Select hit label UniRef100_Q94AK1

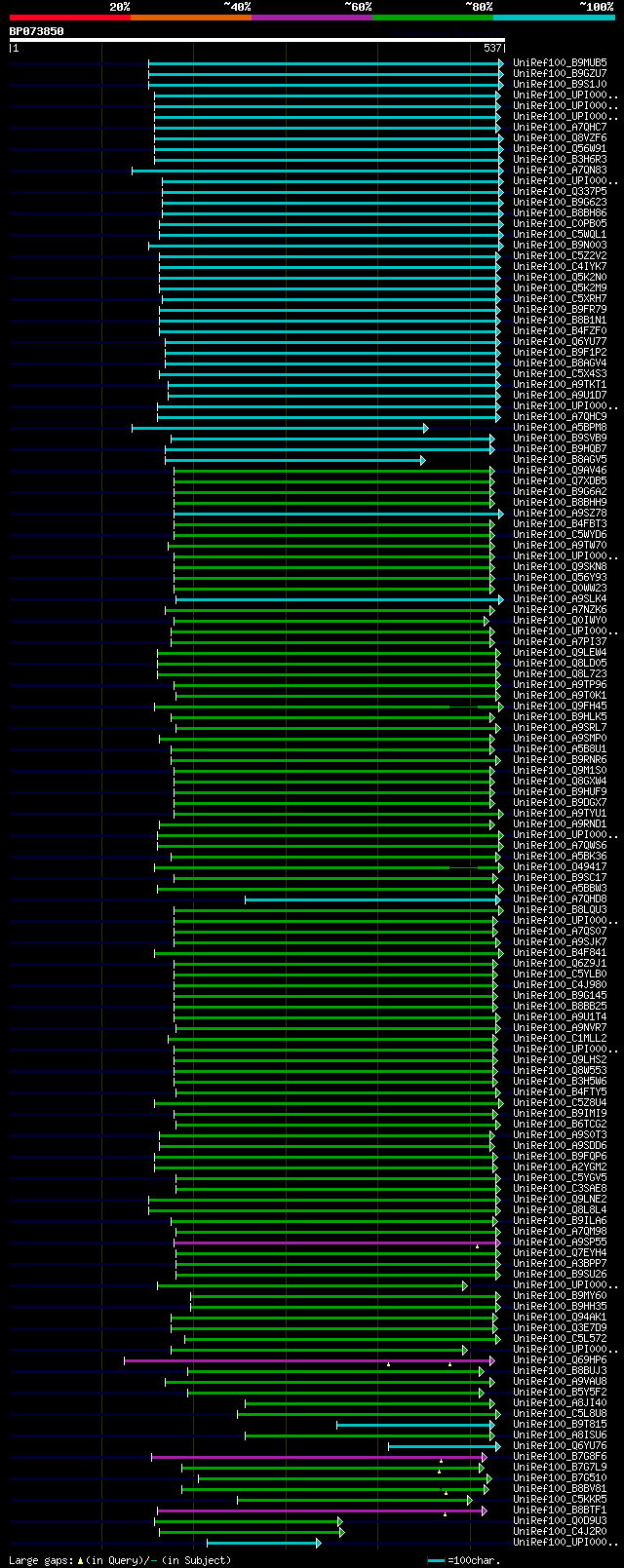click(x=560, y=1317)
